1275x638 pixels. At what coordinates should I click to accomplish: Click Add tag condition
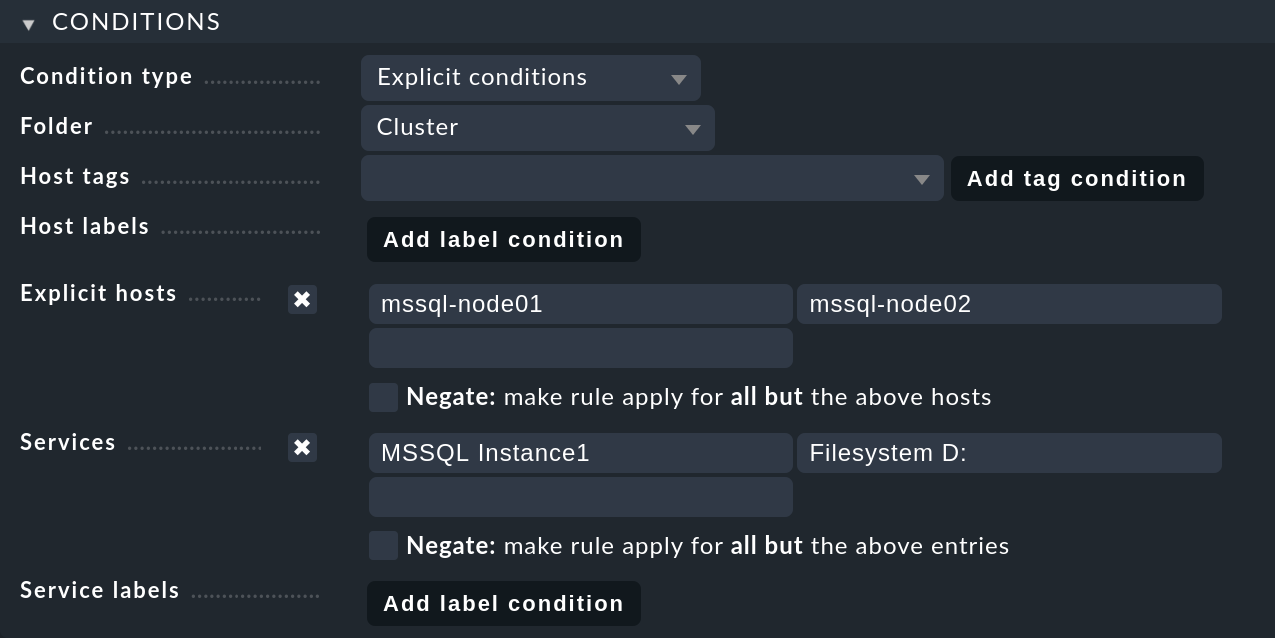(1076, 178)
